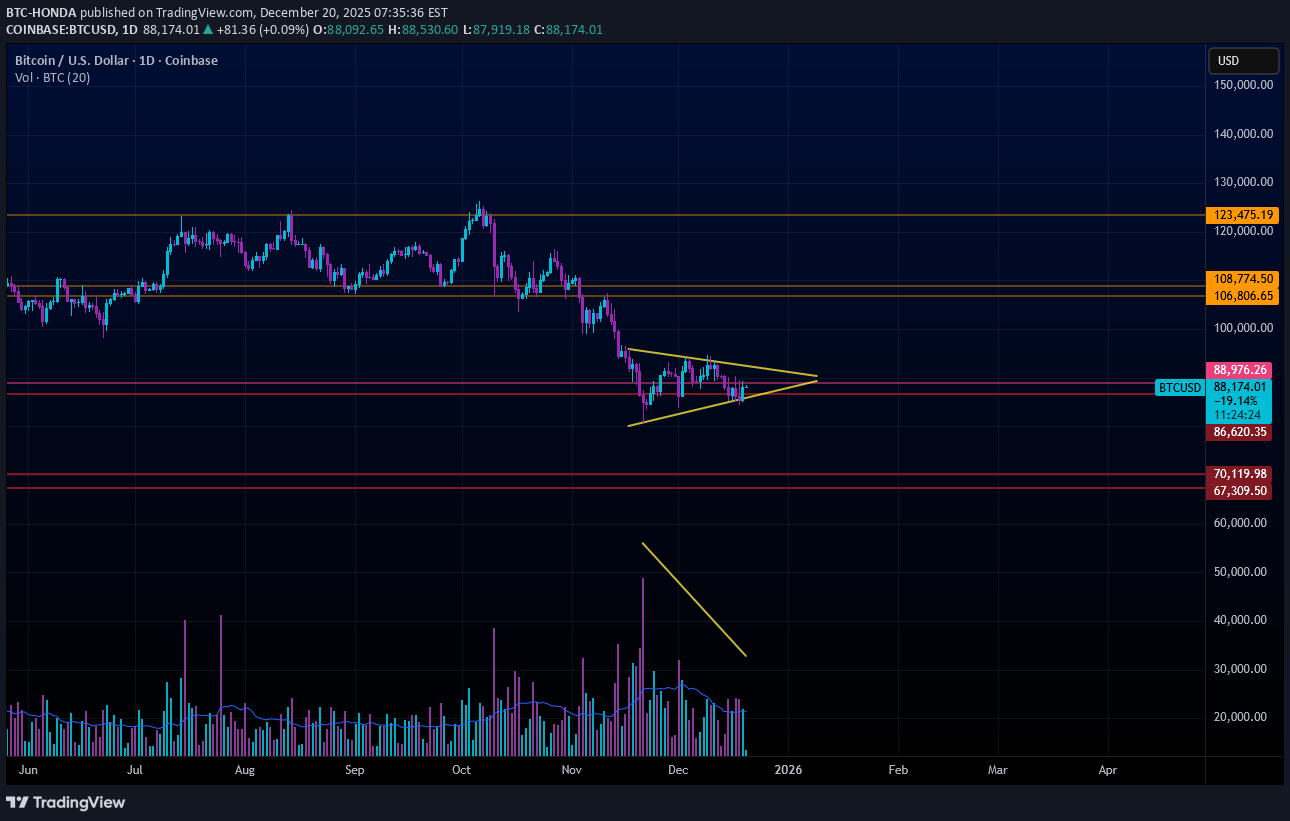Click the 70,119.98 support level label
The width and height of the screenshot is (1290, 821).
click(1239, 474)
